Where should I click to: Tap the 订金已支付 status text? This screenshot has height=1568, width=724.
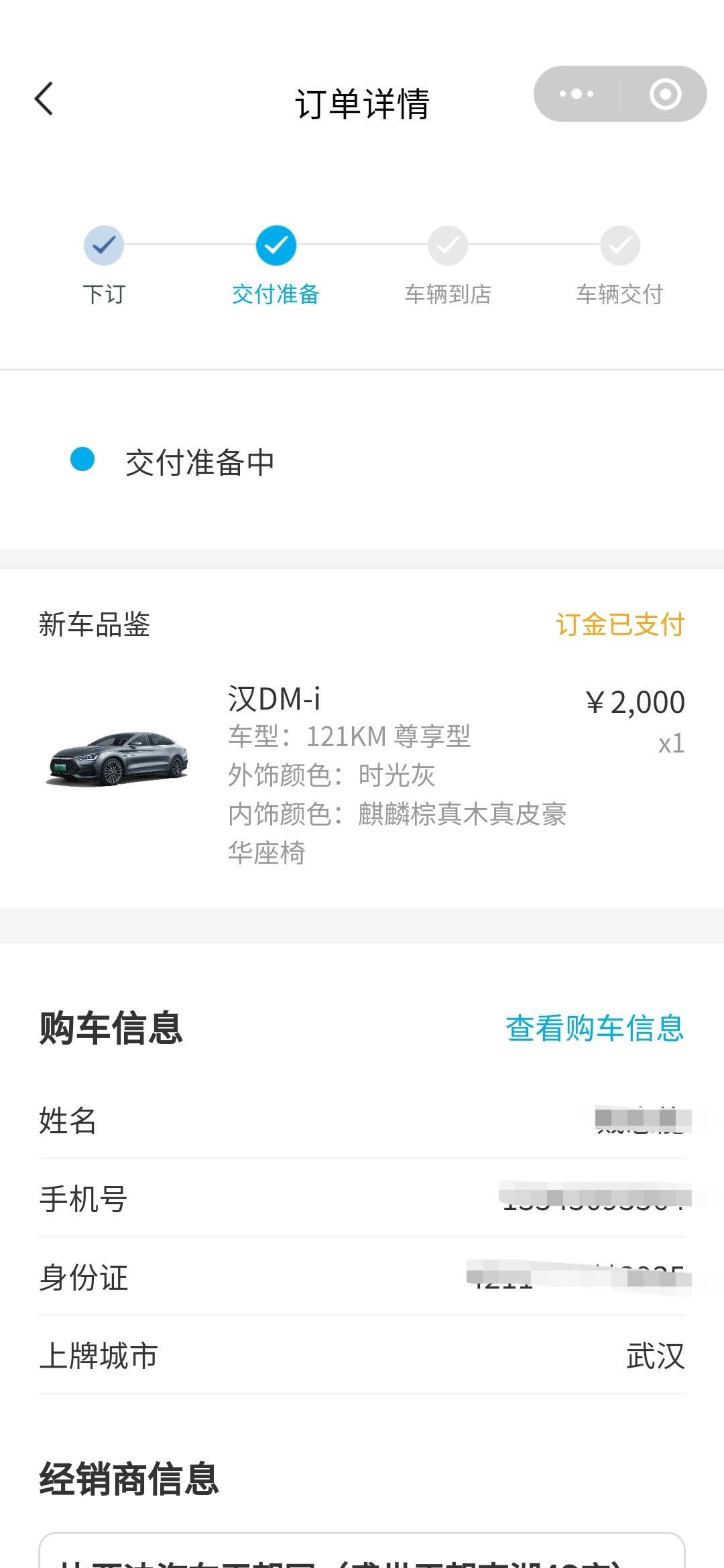(620, 625)
